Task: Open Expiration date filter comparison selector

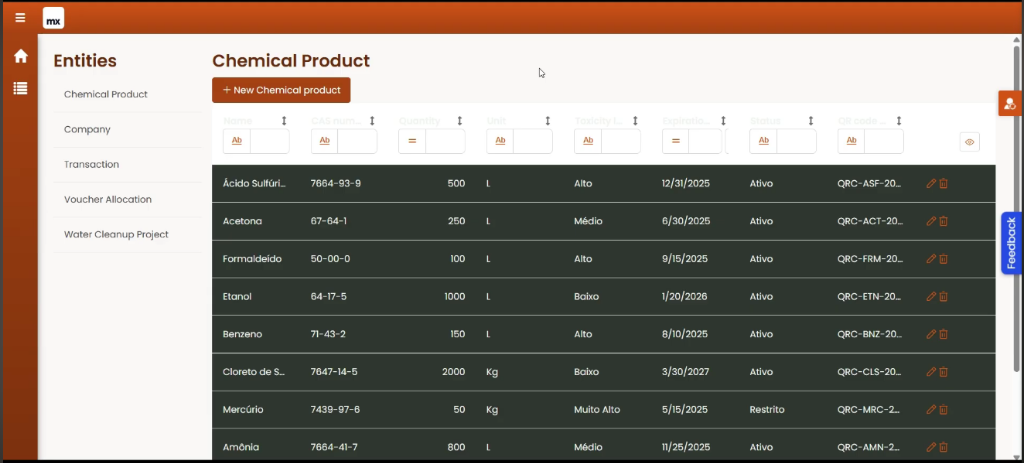Action: [676, 141]
